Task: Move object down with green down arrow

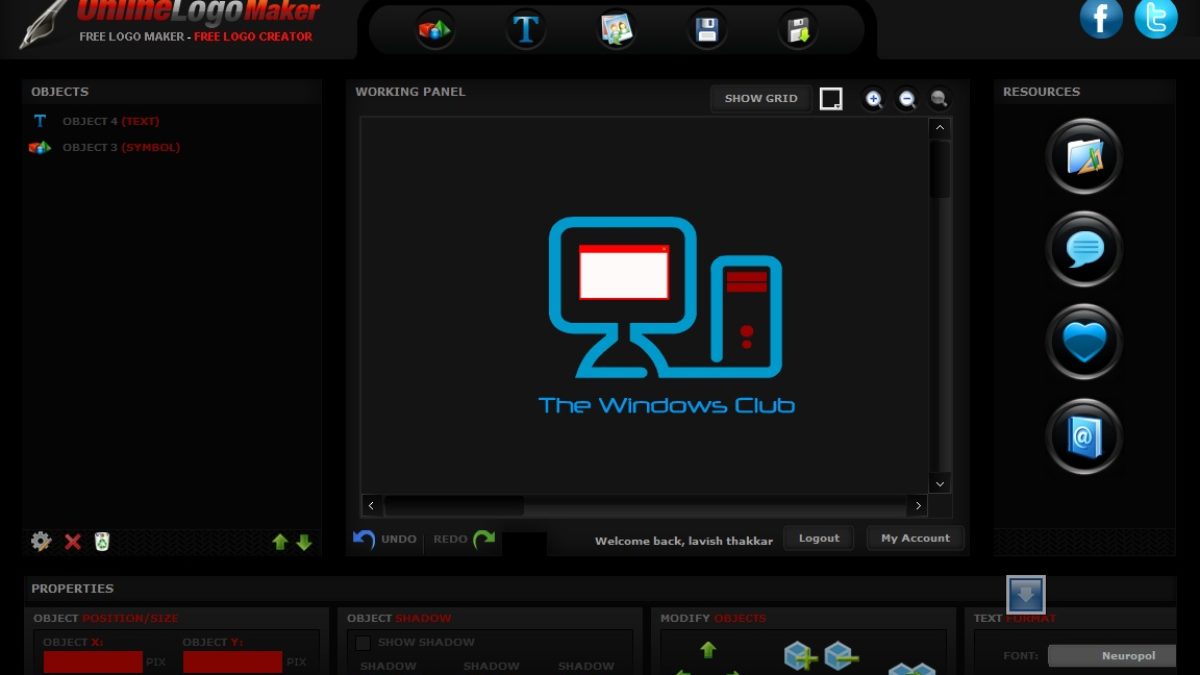Action: (304, 542)
